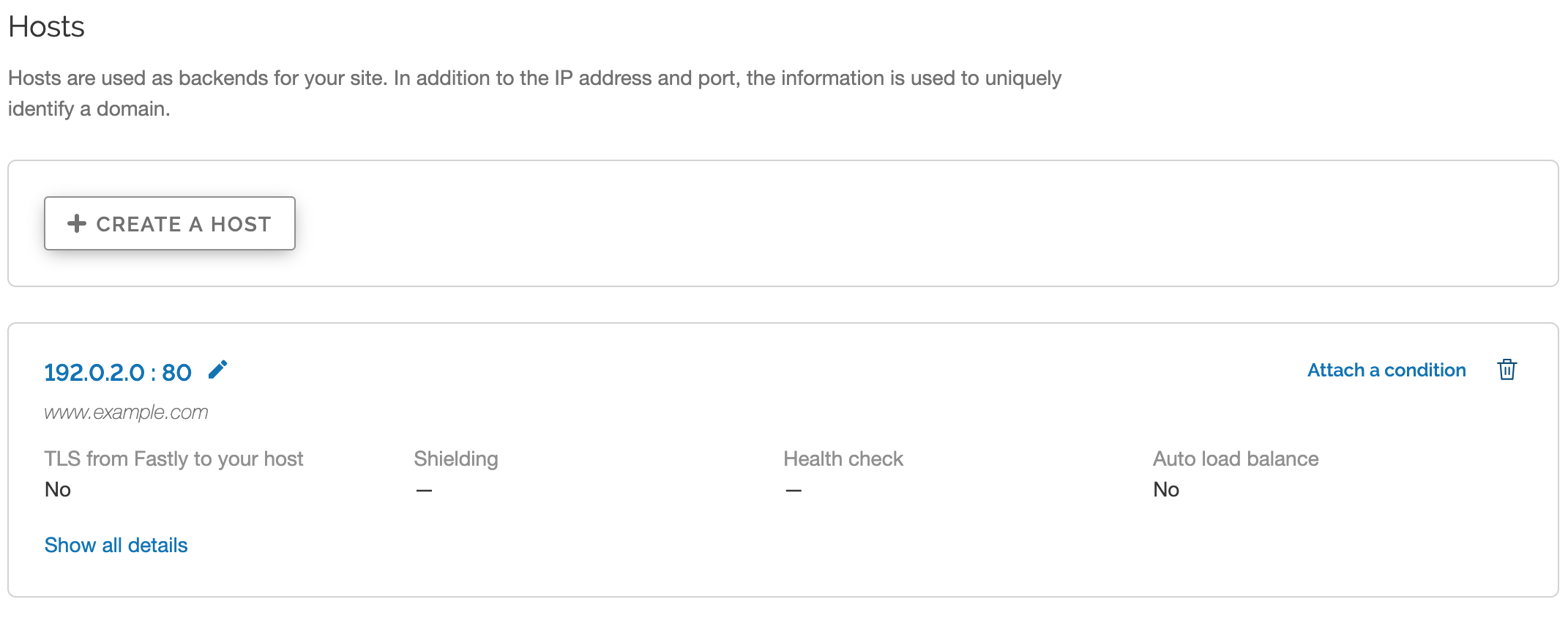The image size is (1568, 621).
Task: Click the dash value under Health check
Action: [x=794, y=490]
